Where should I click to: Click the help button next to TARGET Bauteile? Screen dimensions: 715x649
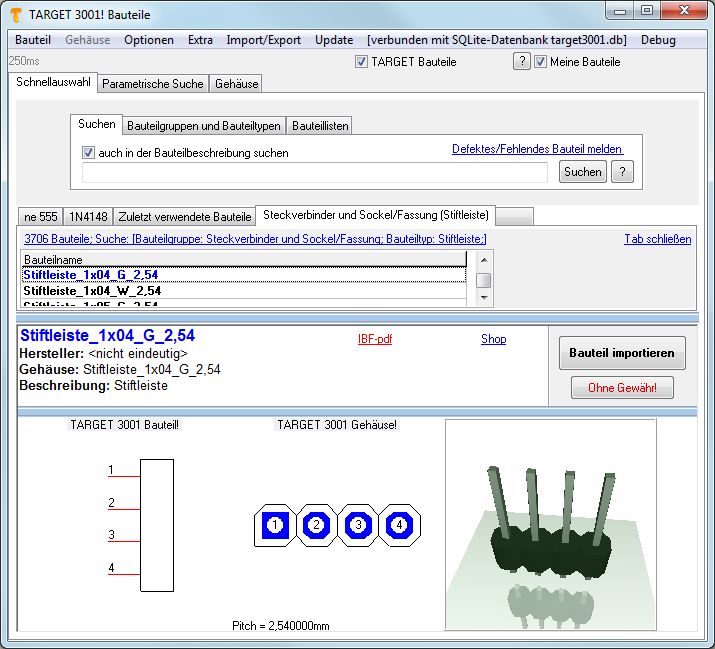521,62
